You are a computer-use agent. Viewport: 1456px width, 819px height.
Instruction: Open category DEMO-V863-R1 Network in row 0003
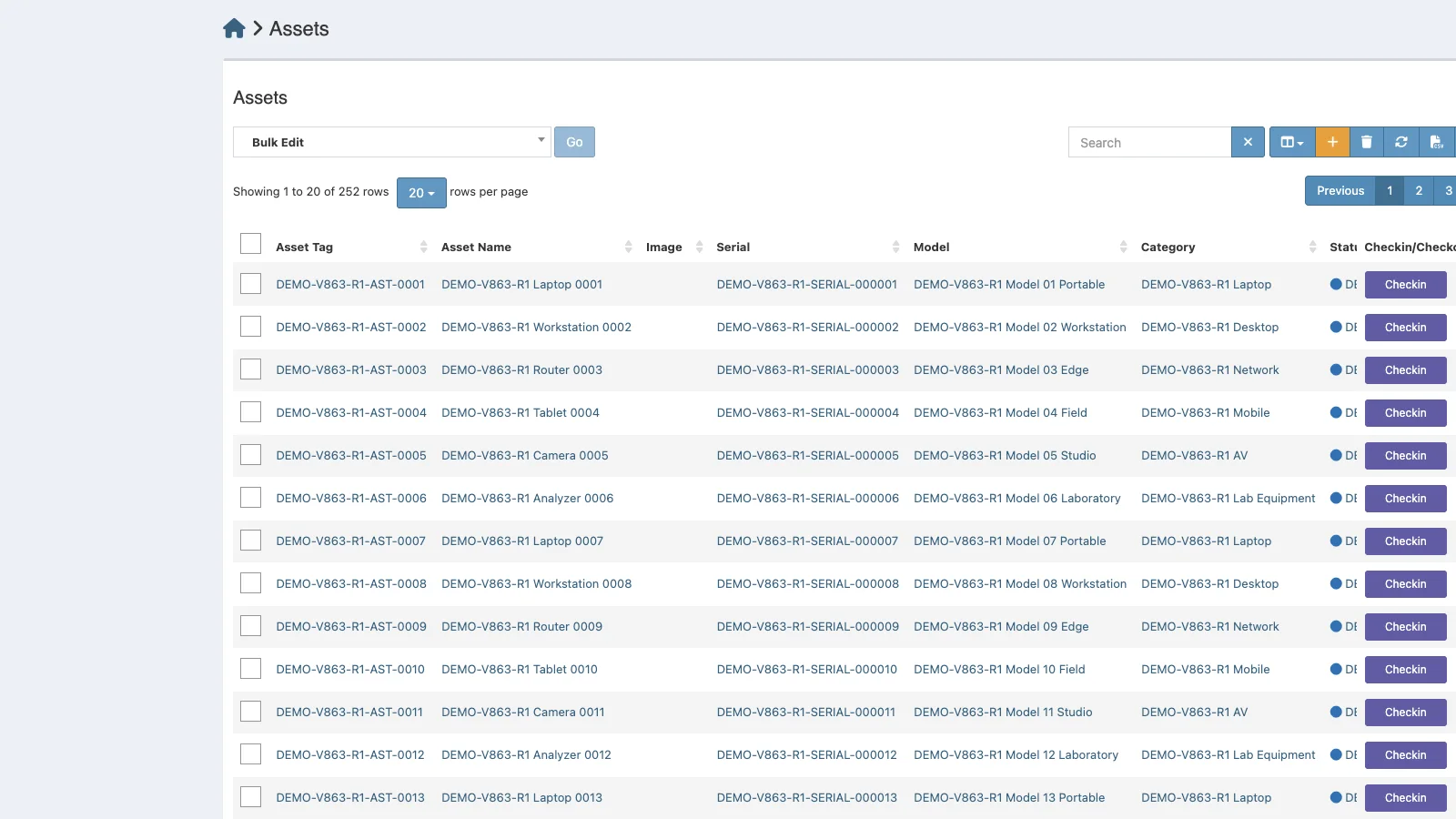click(x=1209, y=369)
